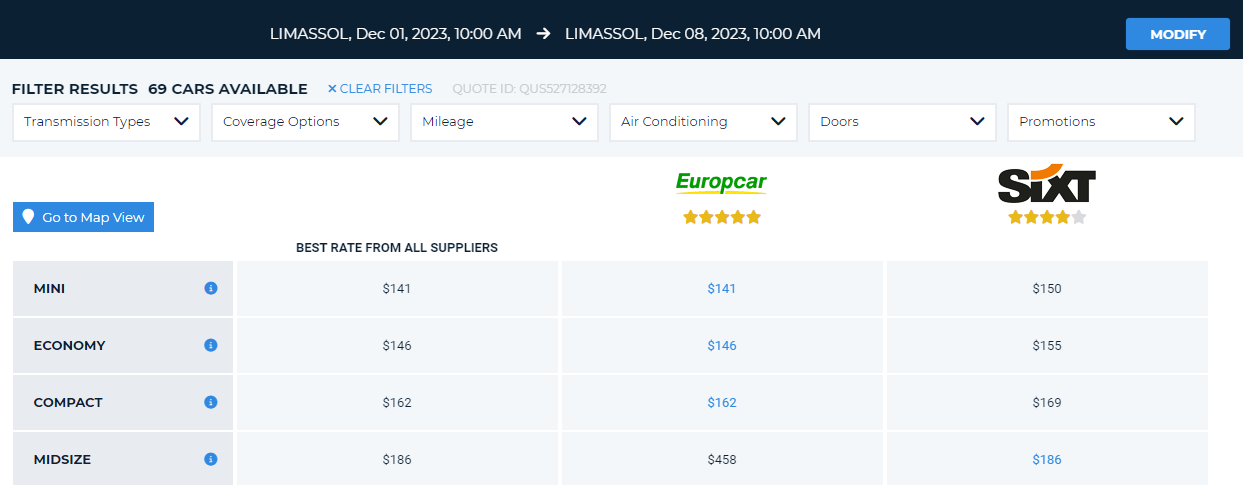Select the Europcar Compact $162 price
1243x485 pixels.
[x=721, y=402]
